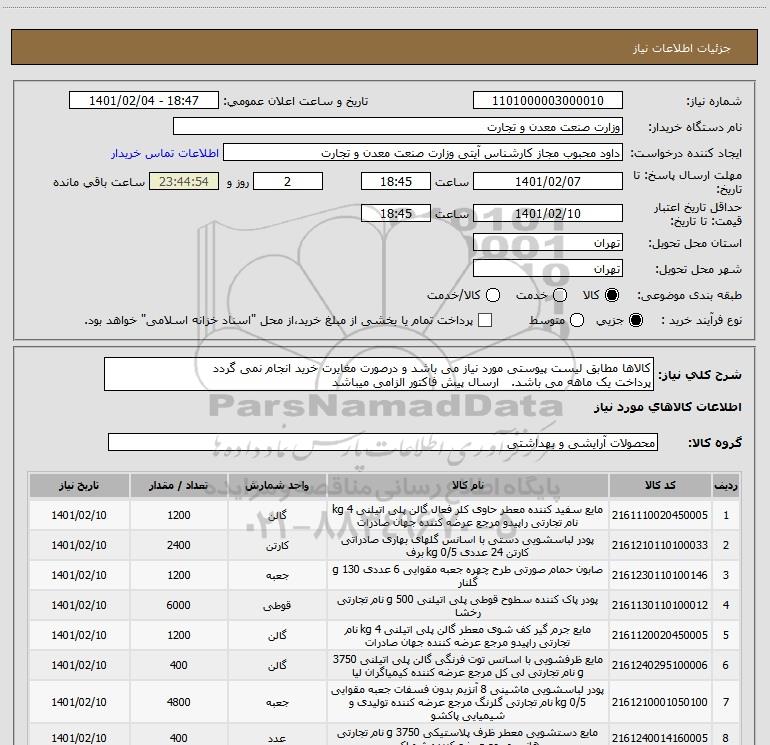This screenshot has width=770, height=745.
Task: Click general description text box
Action: pyautogui.click(x=379, y=375)
